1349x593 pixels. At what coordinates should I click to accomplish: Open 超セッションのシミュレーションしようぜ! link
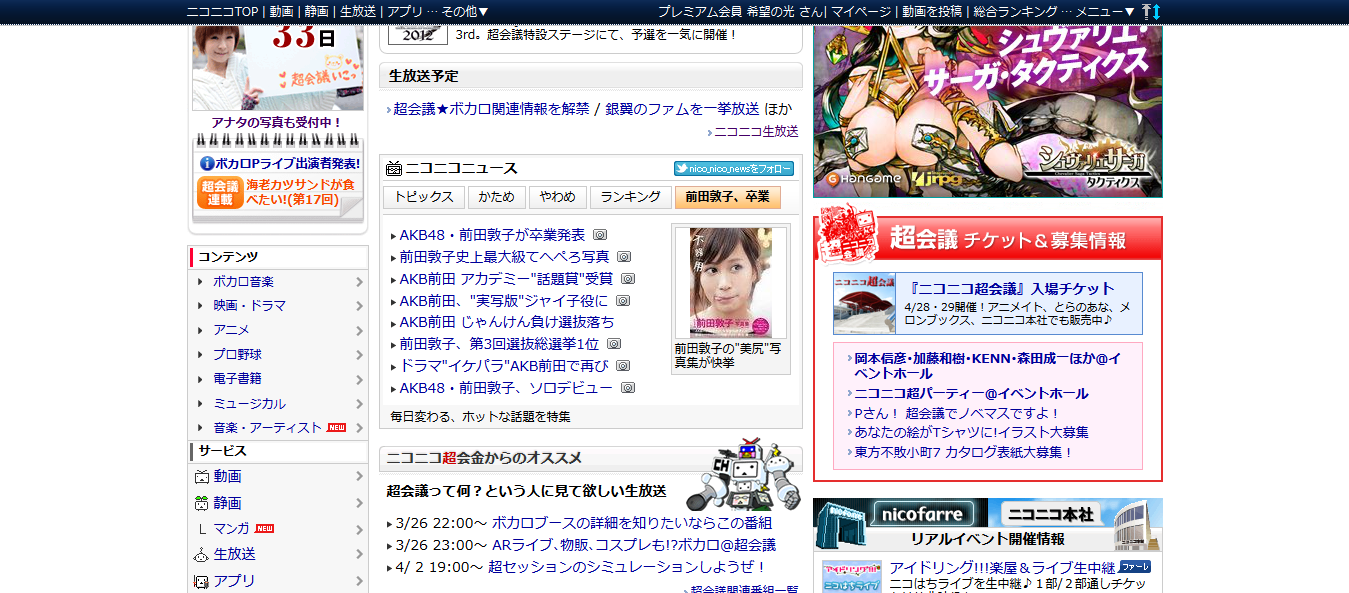coord(627,567)
